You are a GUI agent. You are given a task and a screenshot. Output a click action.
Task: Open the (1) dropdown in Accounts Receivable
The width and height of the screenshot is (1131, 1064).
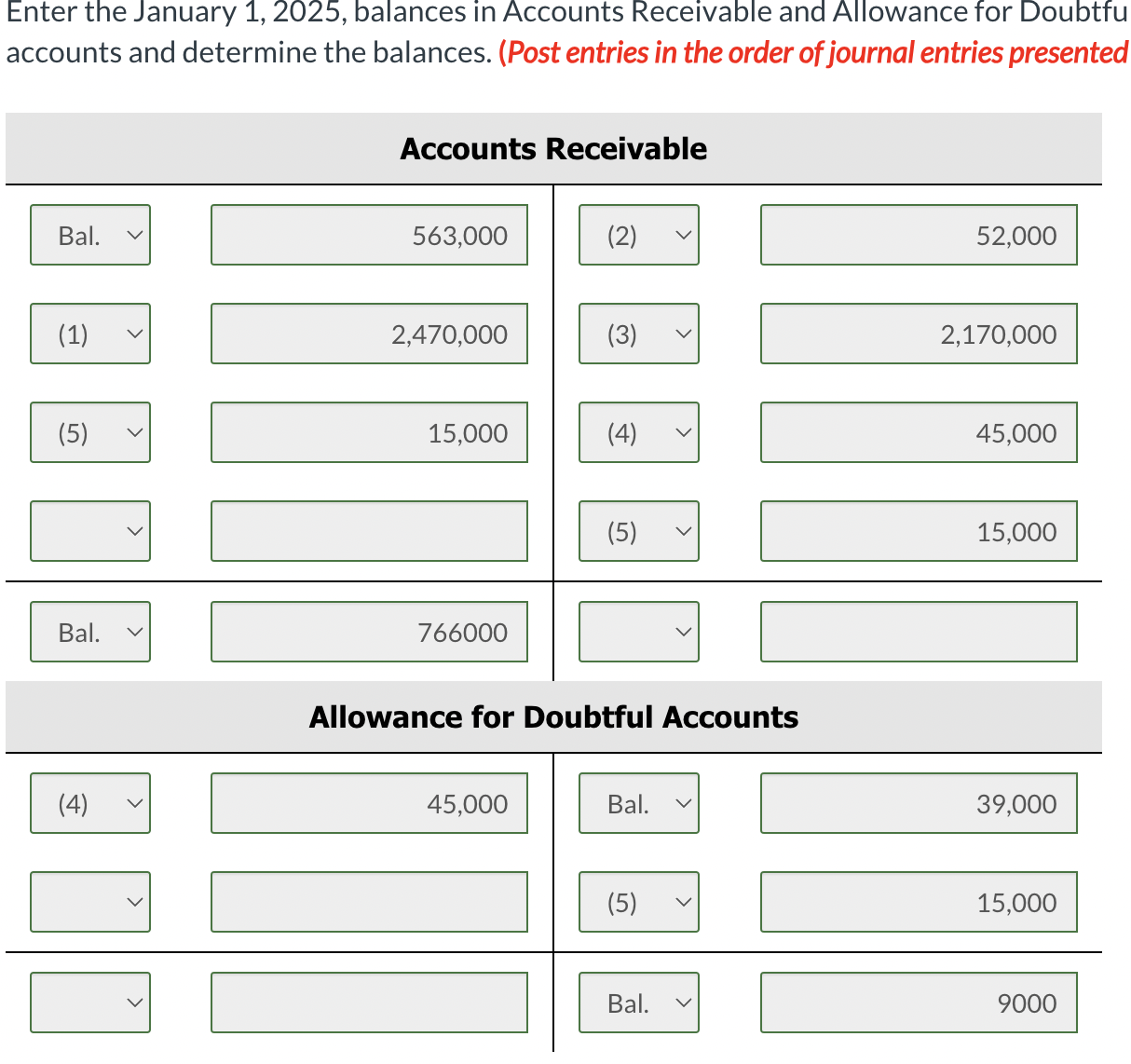(89, 333)
